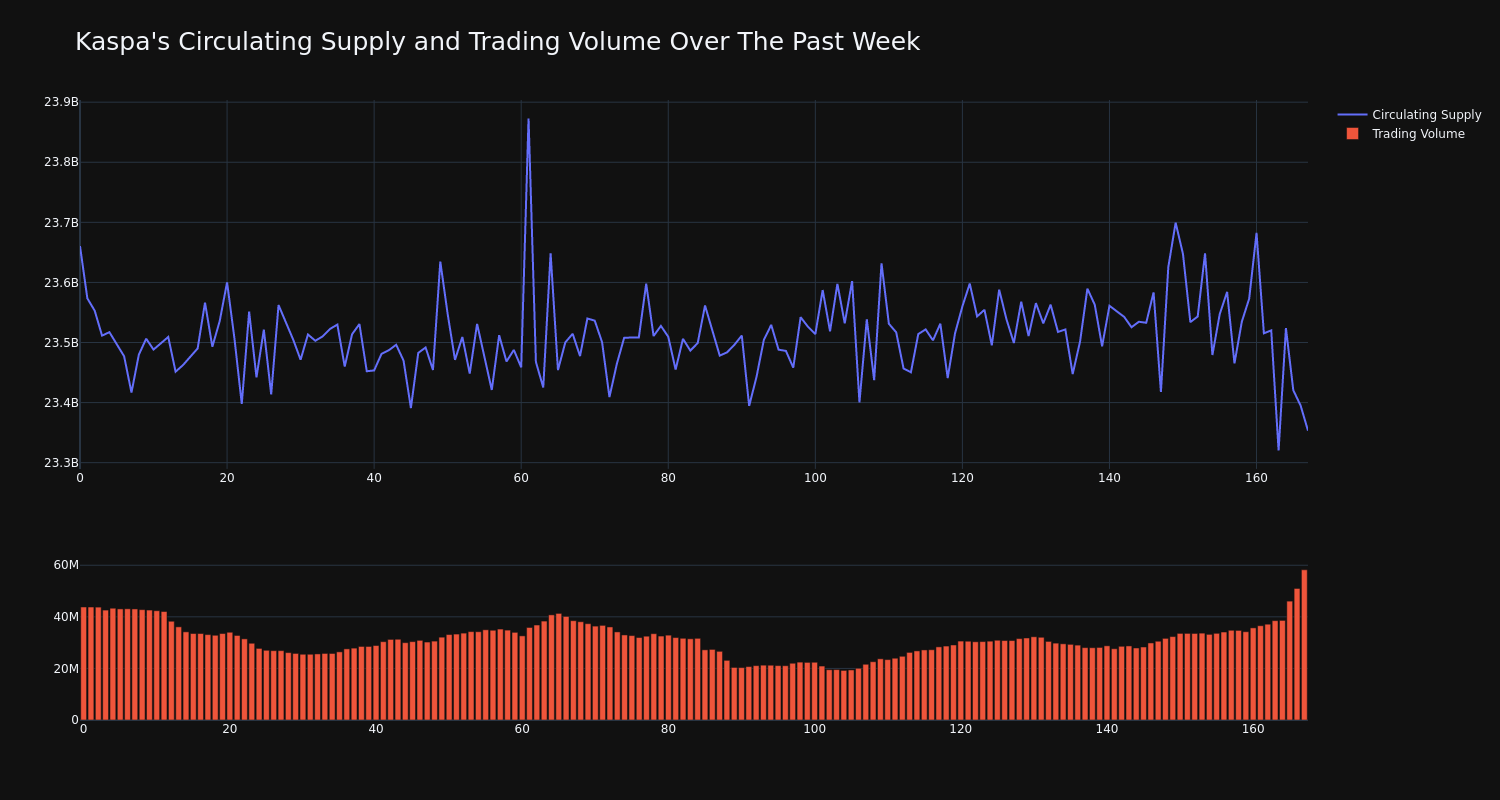Click the tallest trading volume bar at far right
Image resolution: width=1500 pixels, height=800 pixels.
(1304, 645)
